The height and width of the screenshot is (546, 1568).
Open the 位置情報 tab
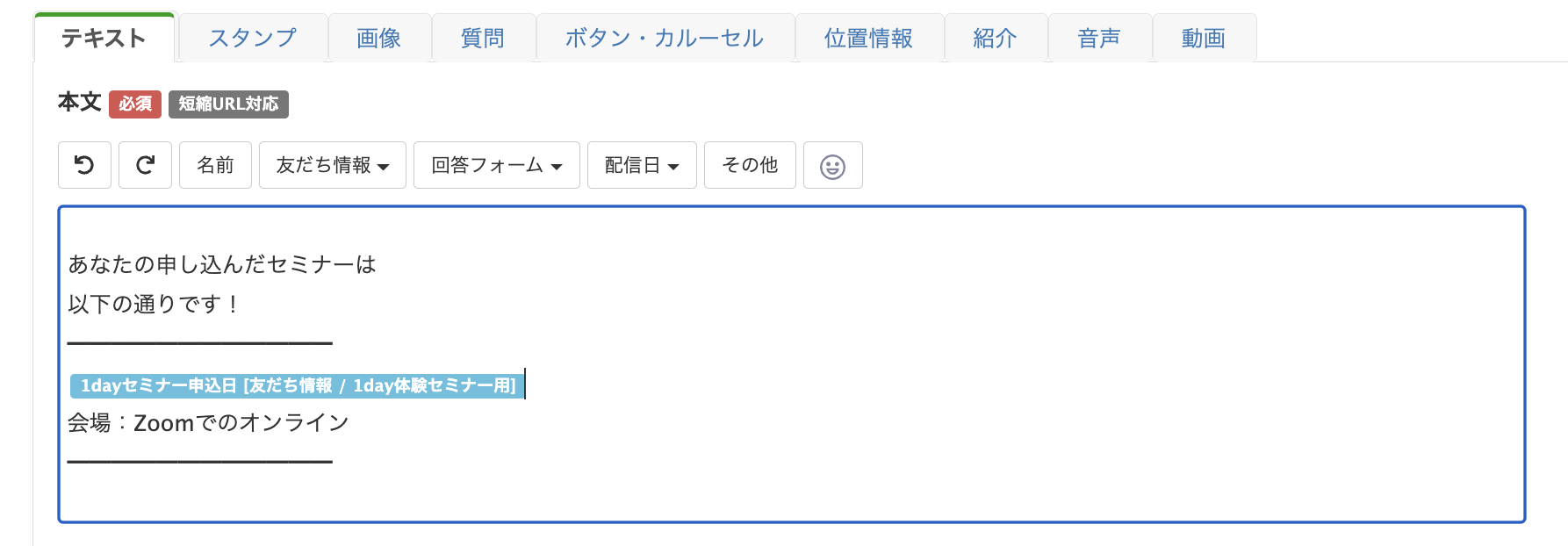pos(869,38)
